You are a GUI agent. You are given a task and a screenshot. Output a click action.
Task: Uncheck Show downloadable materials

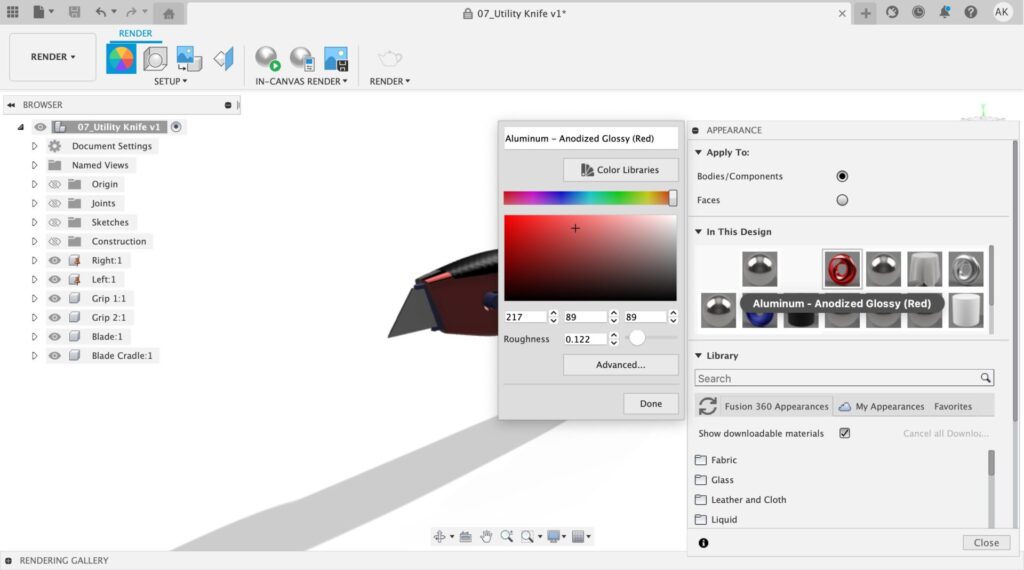point(845,433)
